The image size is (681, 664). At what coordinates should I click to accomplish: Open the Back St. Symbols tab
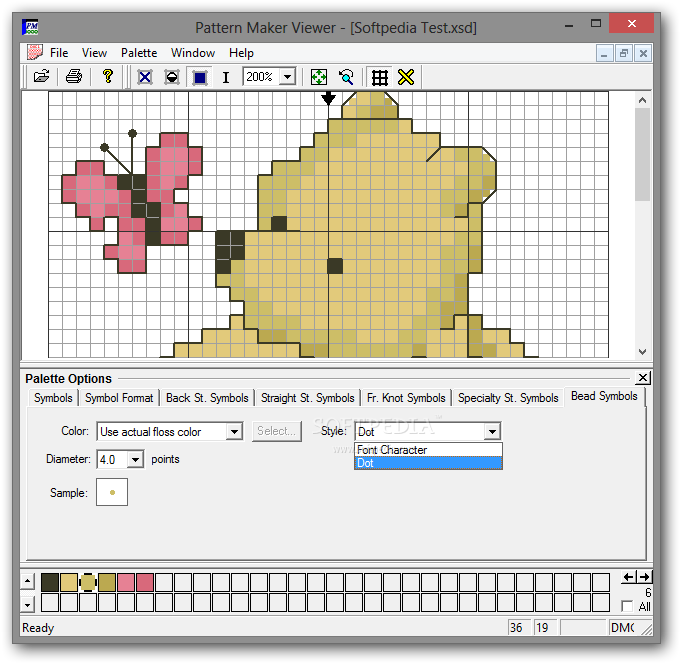pyautogui.click(x=207, y=398)
